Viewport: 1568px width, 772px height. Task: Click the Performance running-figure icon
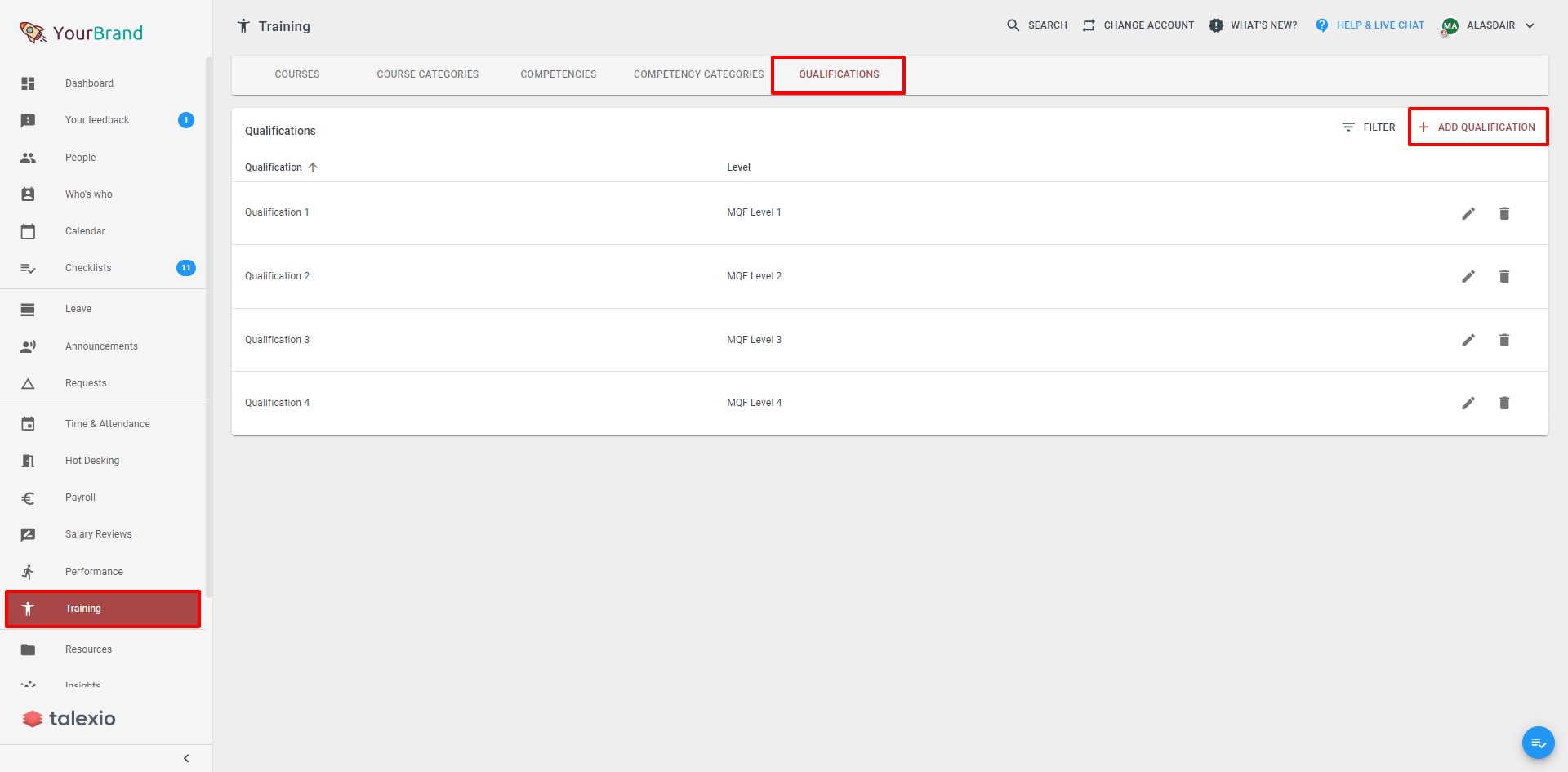pos(28,572)
